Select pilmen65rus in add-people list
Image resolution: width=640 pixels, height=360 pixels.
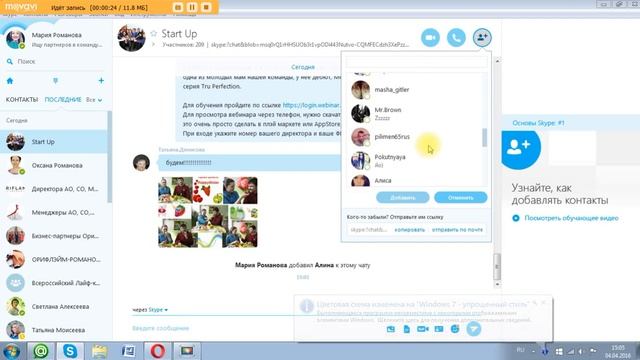(x=414, y=137)
